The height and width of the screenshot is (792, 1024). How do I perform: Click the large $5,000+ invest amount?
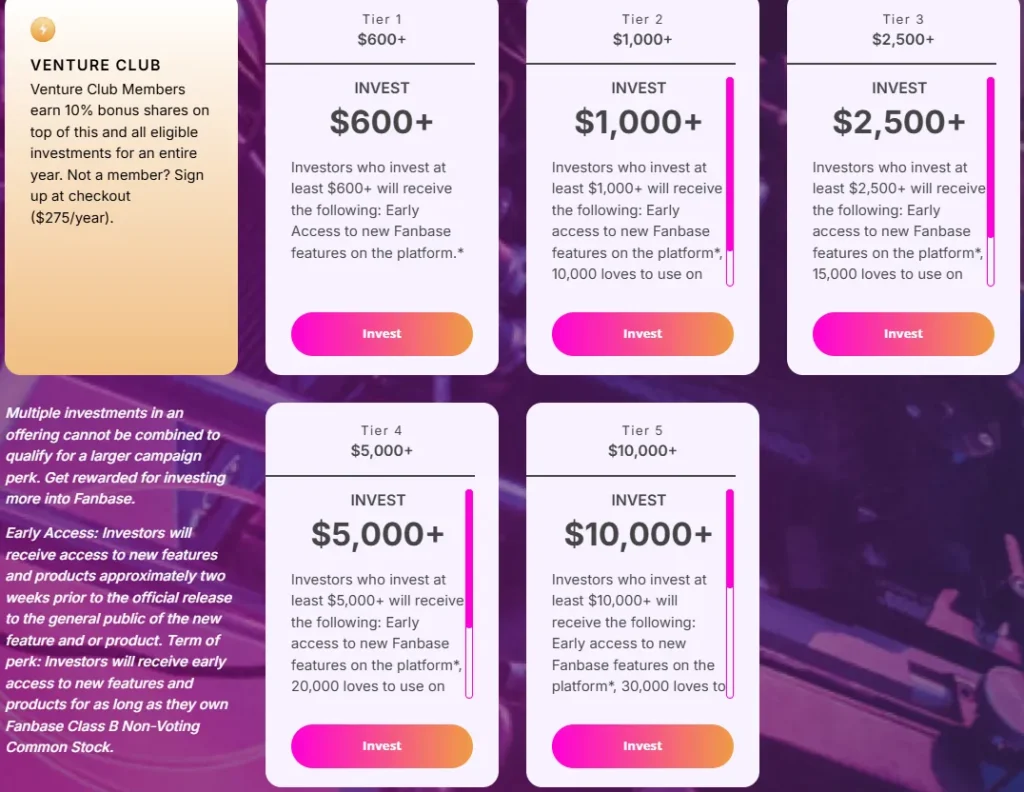point(377,534)
